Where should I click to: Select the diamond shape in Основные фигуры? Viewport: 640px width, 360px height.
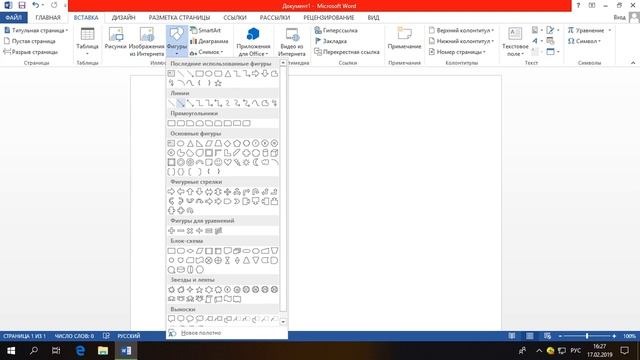[x=227, y=143]
